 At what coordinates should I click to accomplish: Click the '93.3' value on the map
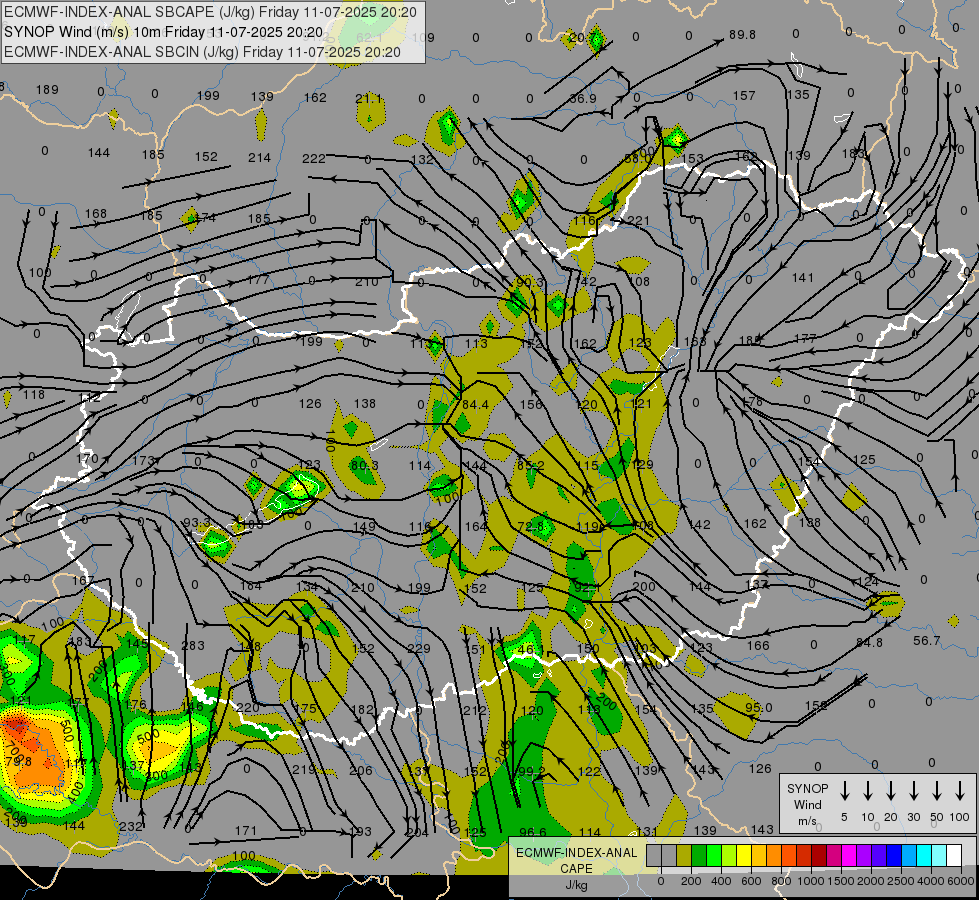pyautogui.click(x=197, y=523)
